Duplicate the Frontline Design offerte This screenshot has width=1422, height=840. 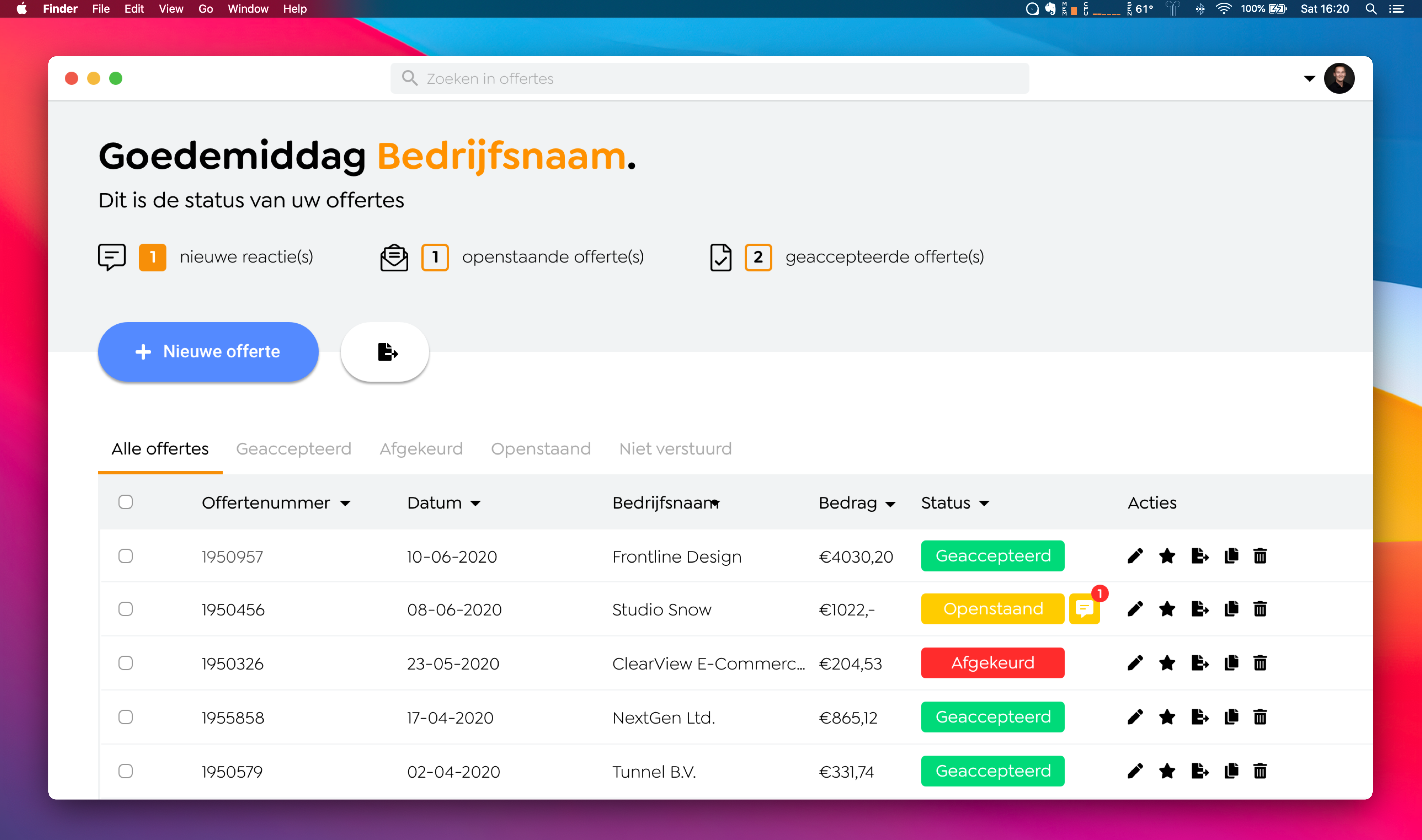point(1231,556)
